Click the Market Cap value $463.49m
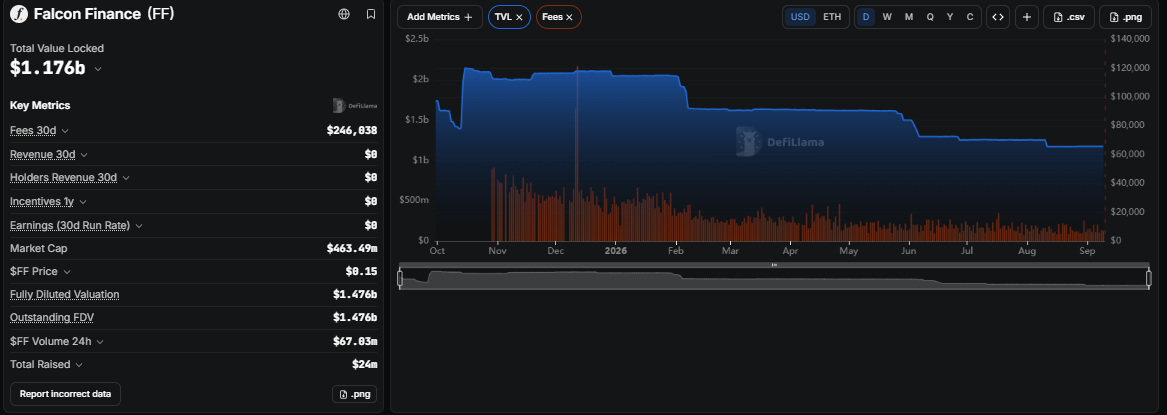This screenshot has height=415, width=1167. coord(352,248)
